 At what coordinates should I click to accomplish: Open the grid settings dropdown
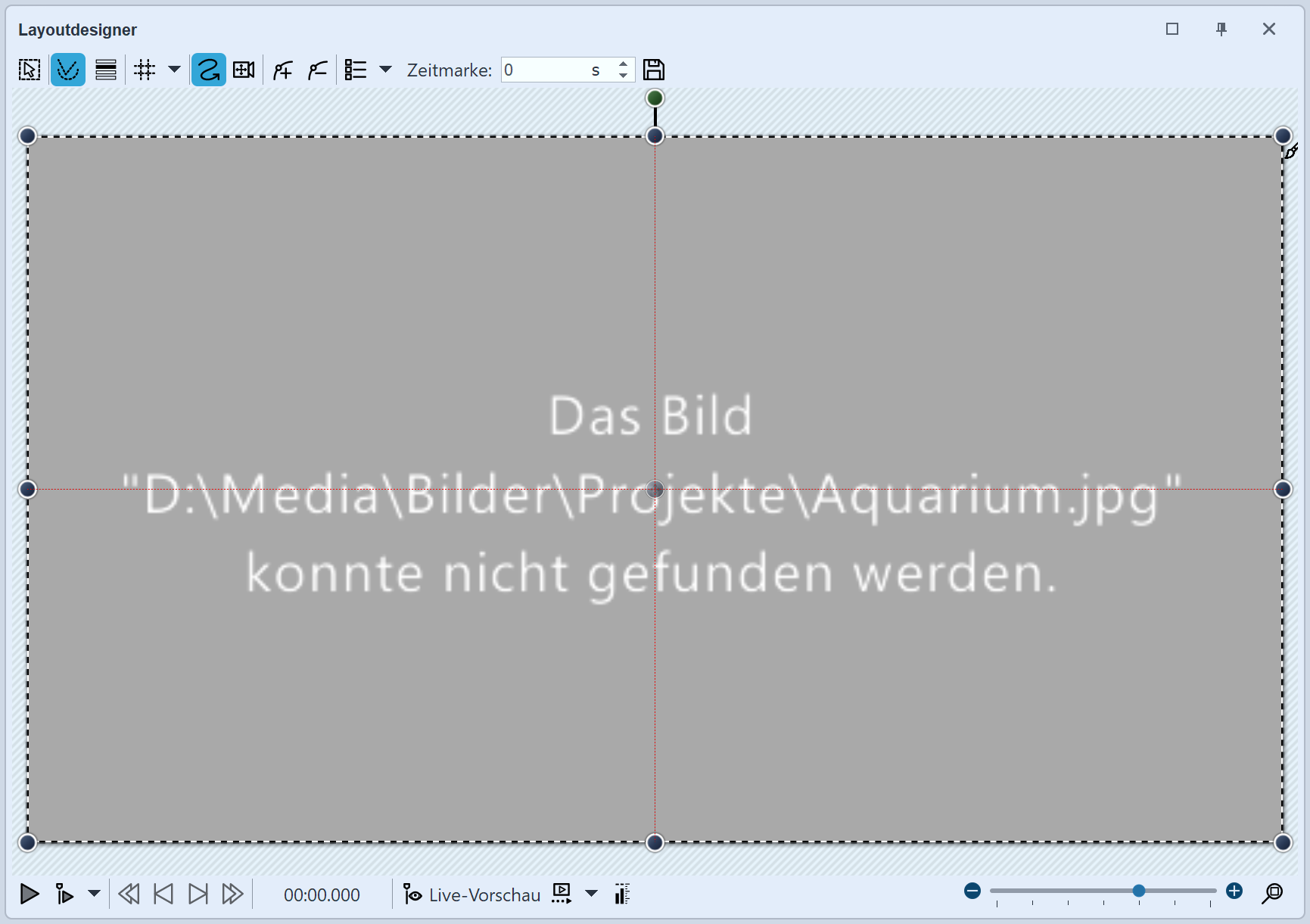(x=175, y=70)
